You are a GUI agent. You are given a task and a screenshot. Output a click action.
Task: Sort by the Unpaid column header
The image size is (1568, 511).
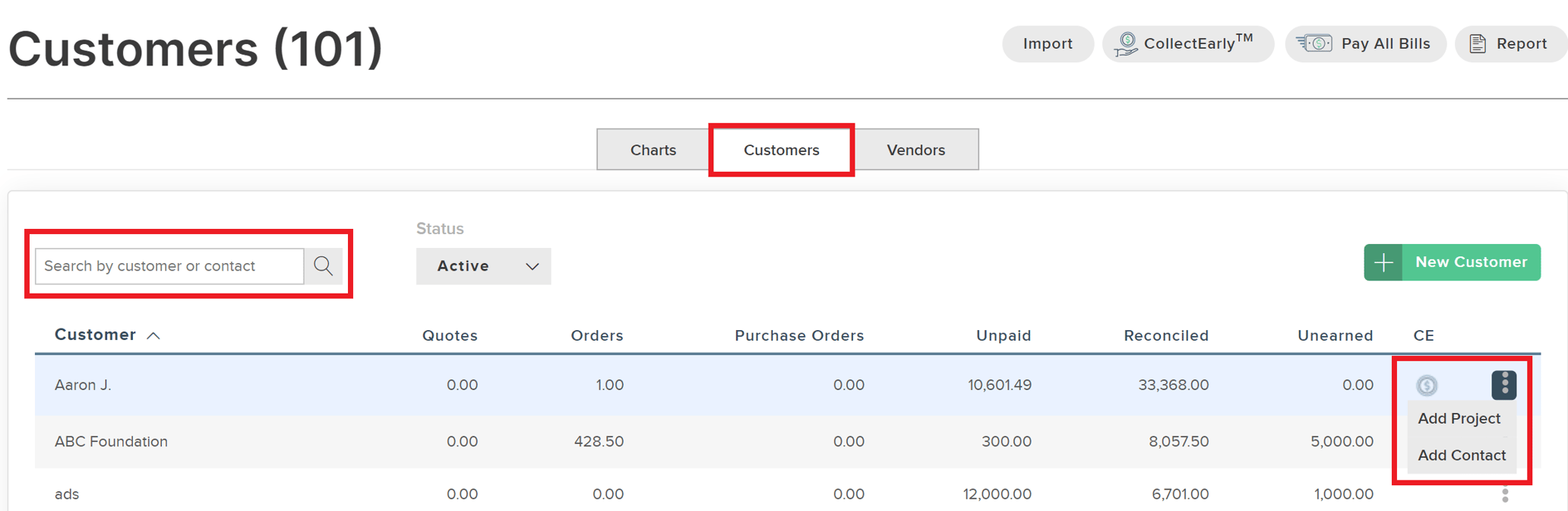click(x=1004, y=335)
